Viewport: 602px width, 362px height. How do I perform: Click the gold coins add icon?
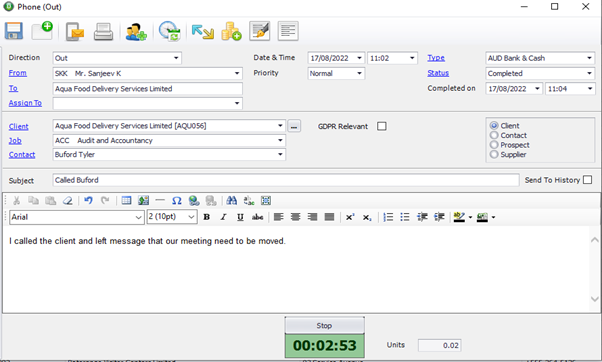231,32
